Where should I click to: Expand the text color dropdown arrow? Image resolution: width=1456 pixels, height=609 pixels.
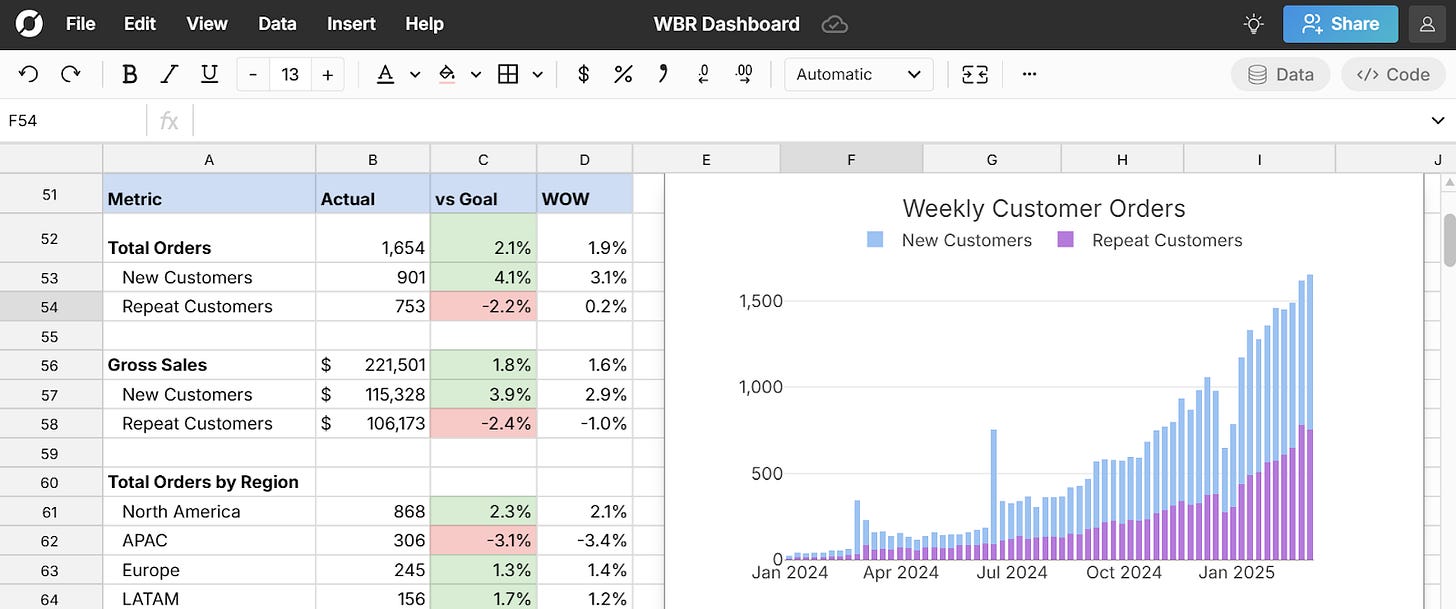click(x=415, y=74)
